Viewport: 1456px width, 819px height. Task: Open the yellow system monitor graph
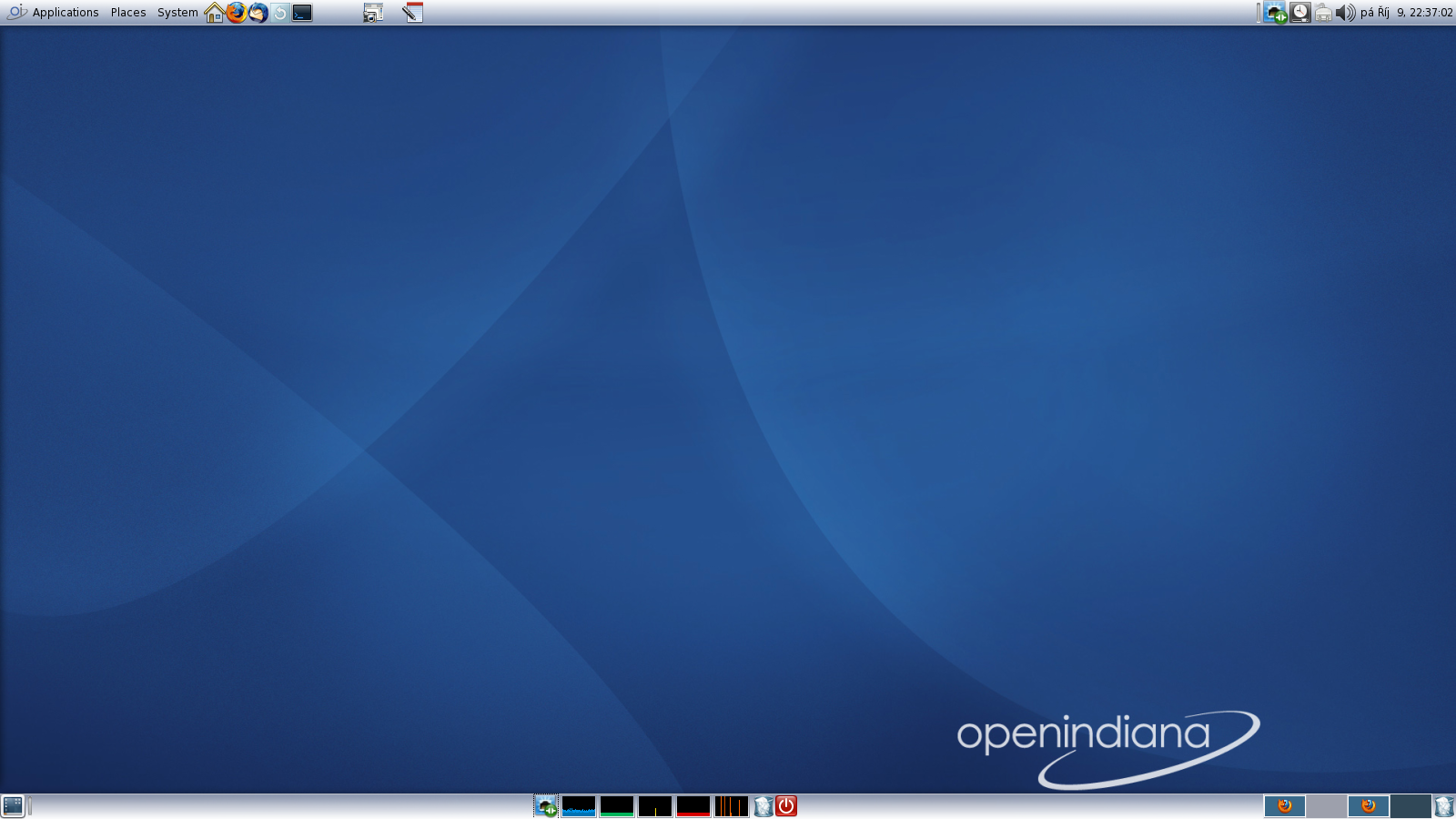coord(655,806)
